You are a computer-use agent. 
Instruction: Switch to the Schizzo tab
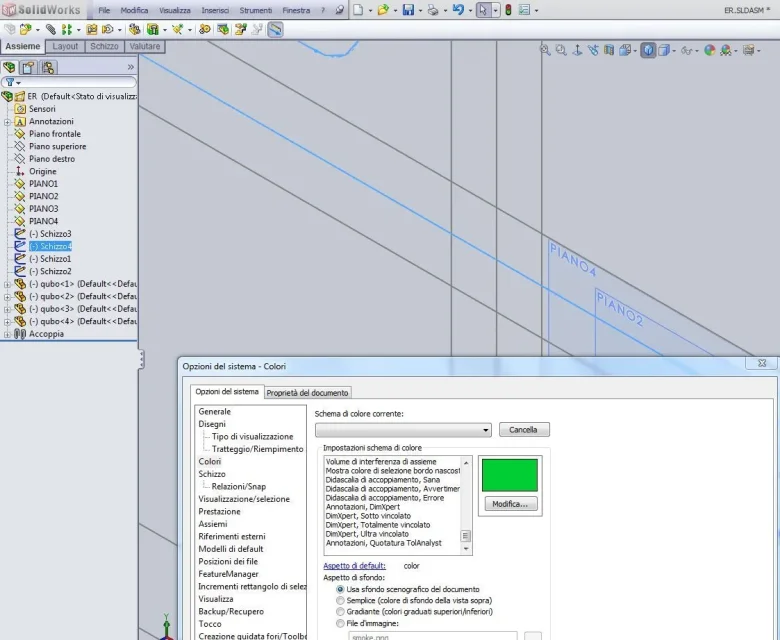[104, 46]
